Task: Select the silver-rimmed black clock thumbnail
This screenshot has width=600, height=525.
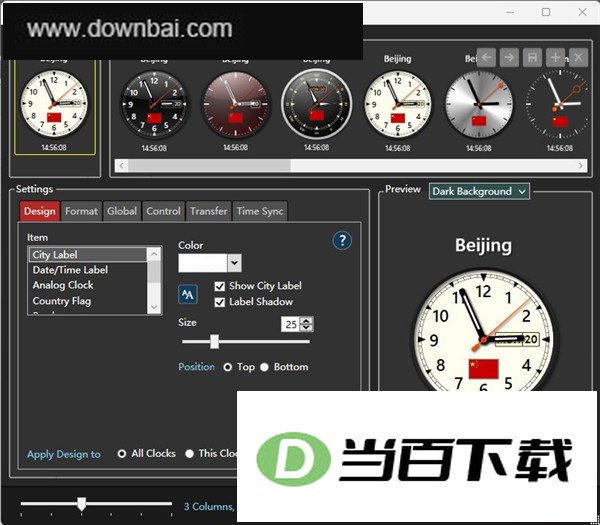Action: pyautogui.click(x=317, y=104)
